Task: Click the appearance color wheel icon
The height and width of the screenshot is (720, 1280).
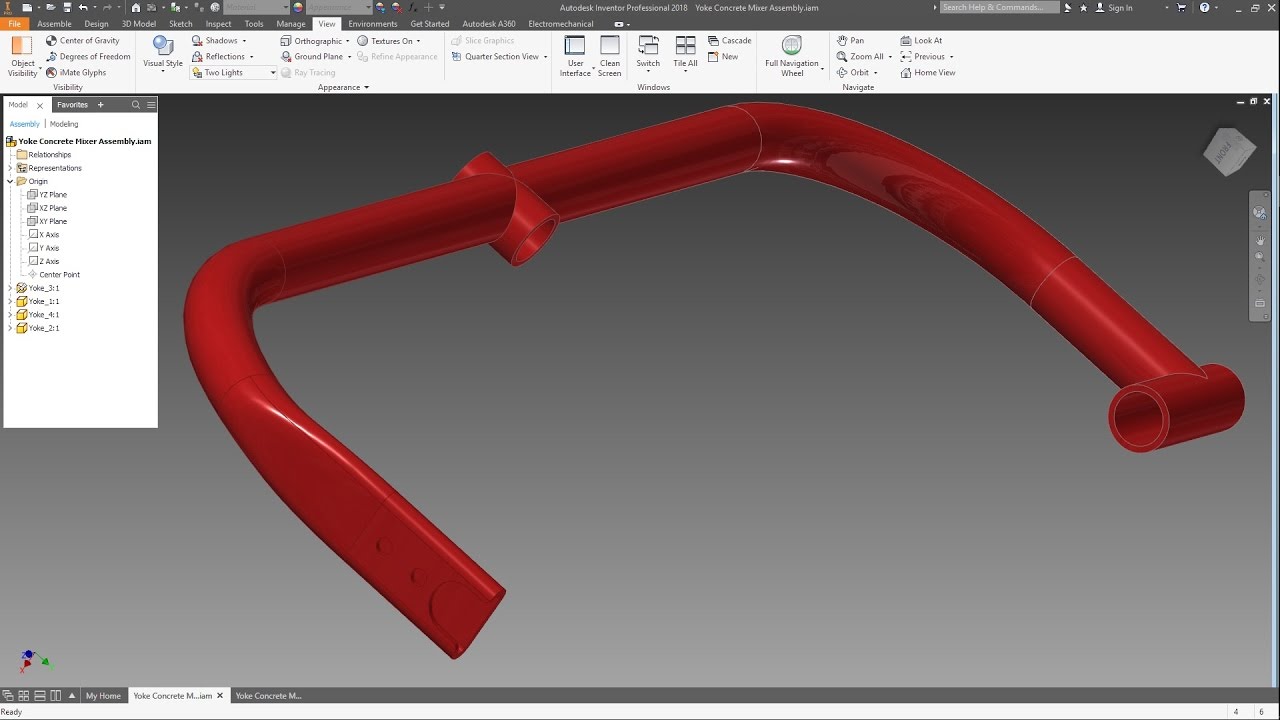Action: click(298, 7)
